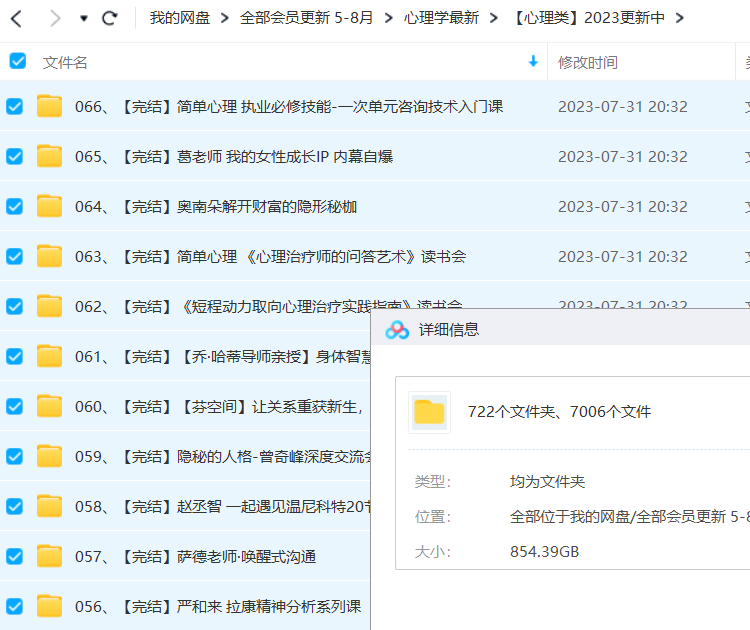Uncheck the checkbox for item 065 葛老师
The width and height of the screenshot is (750, 630).
coord(15,156)
